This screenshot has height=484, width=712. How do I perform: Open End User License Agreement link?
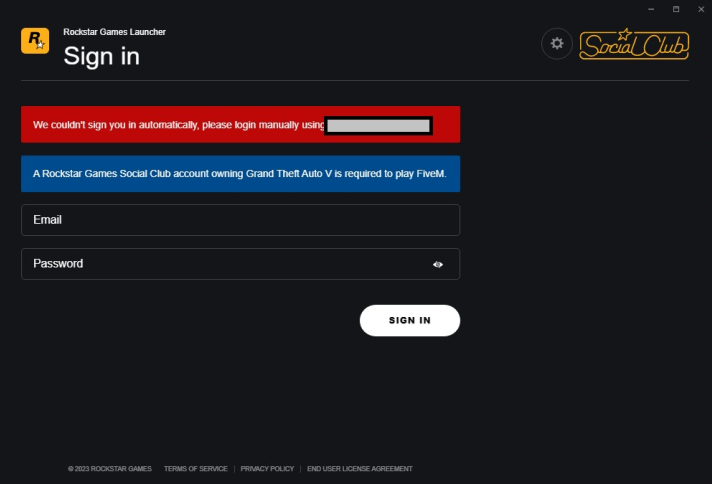pyautogui.click(x=360, y=469)
